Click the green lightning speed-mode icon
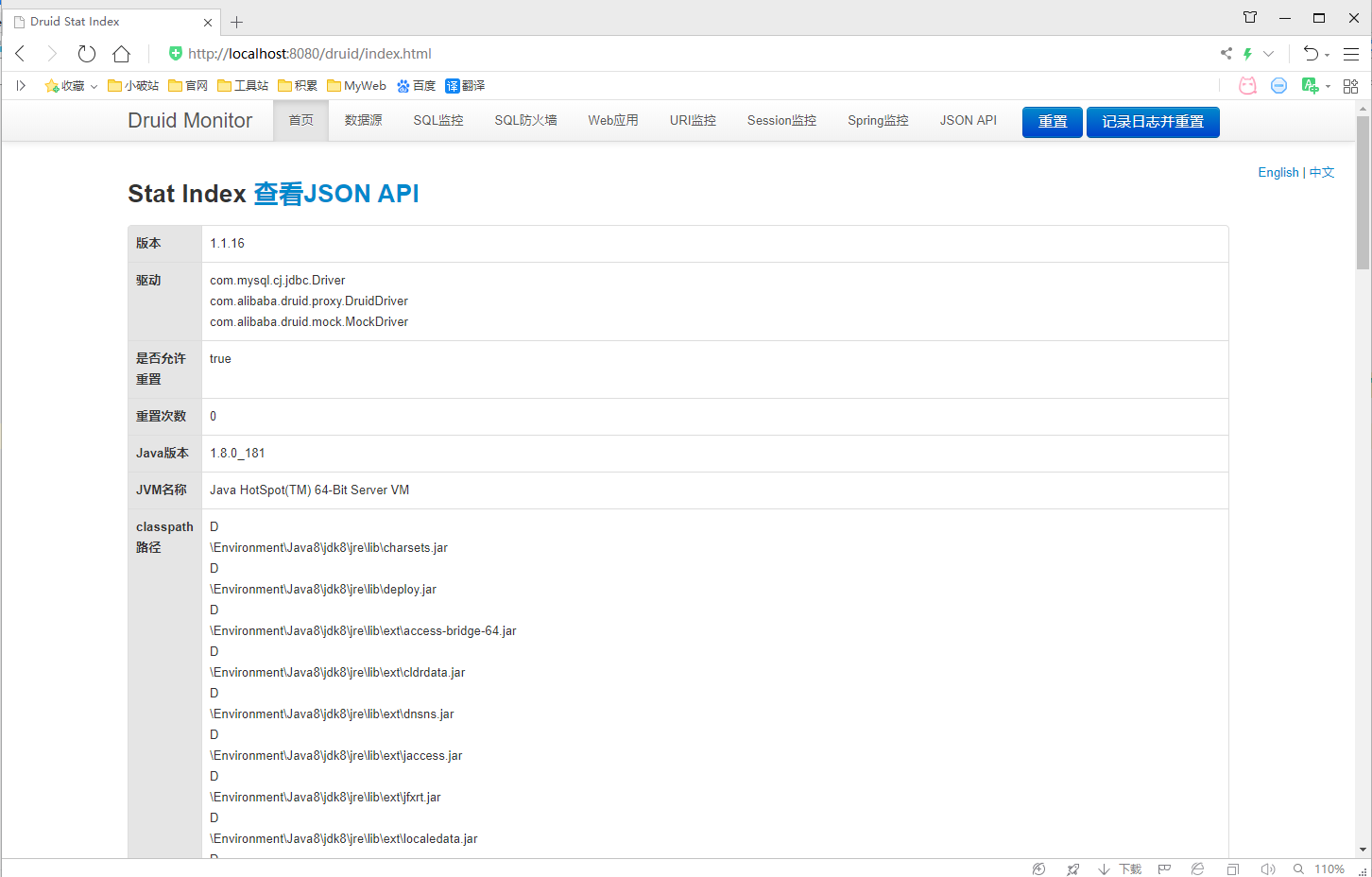 tap(1247, 54)
